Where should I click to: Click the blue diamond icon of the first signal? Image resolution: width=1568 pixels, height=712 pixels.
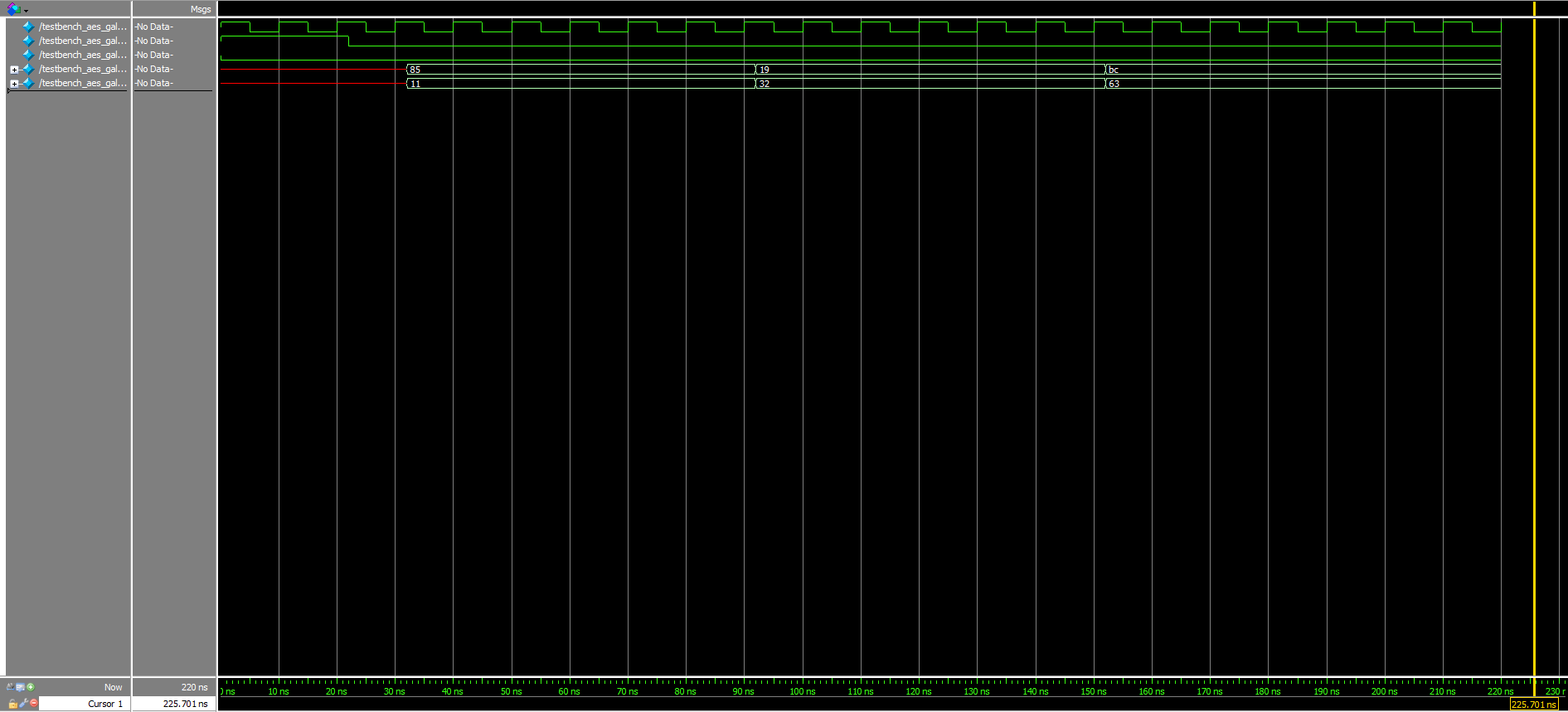click(x=28, y=27)
